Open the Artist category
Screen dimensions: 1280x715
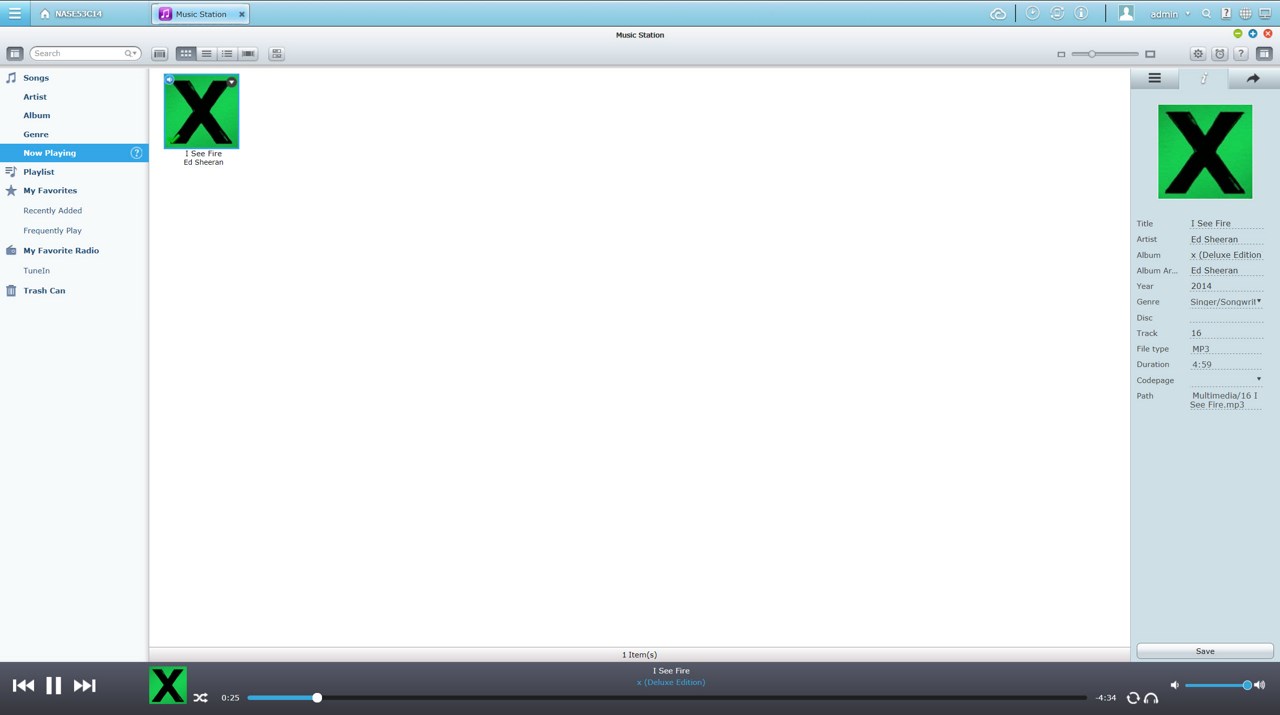[x=35, y=97]
